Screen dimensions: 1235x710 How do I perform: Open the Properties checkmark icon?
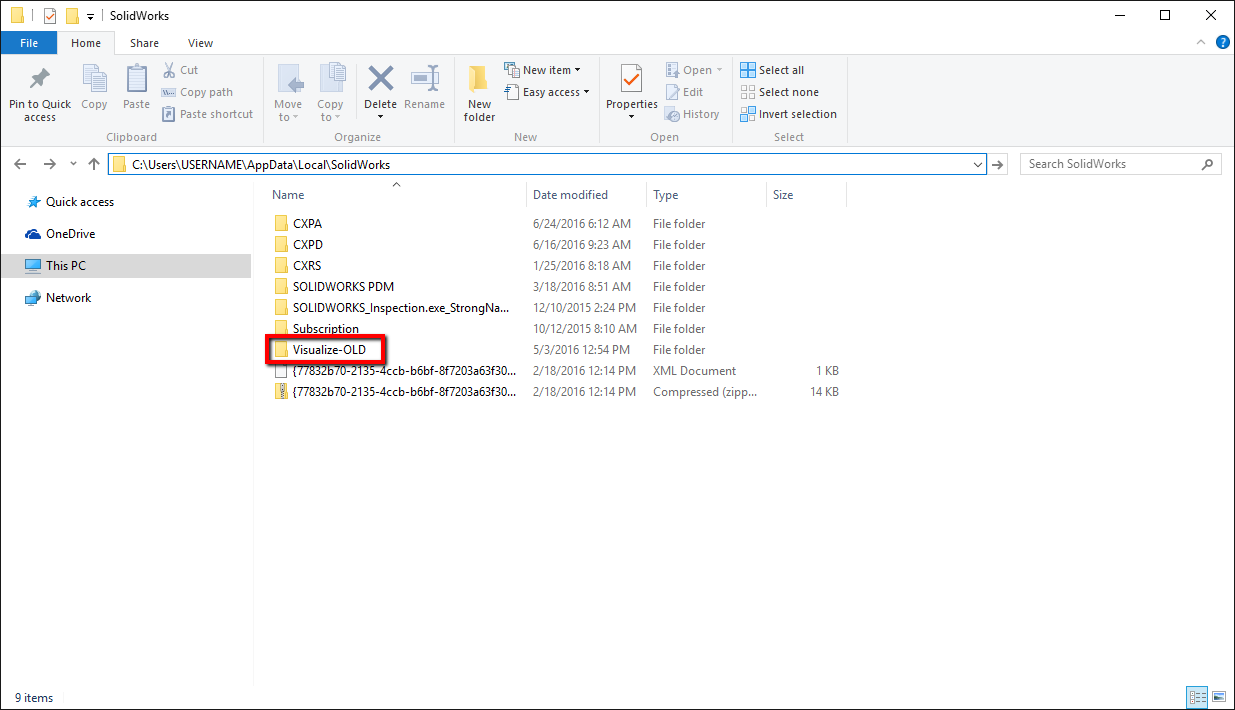(631, 79)
